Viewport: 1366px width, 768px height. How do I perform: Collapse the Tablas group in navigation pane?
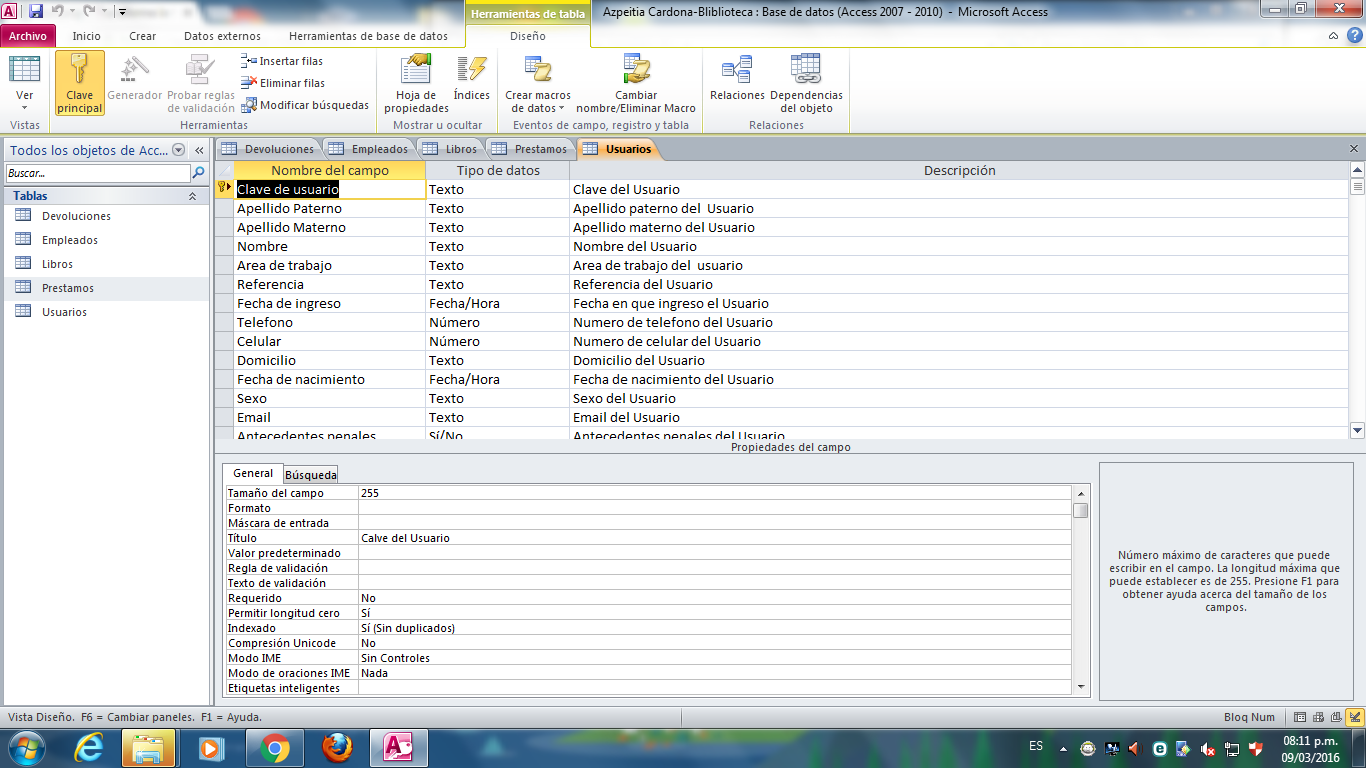pos(192,196)
